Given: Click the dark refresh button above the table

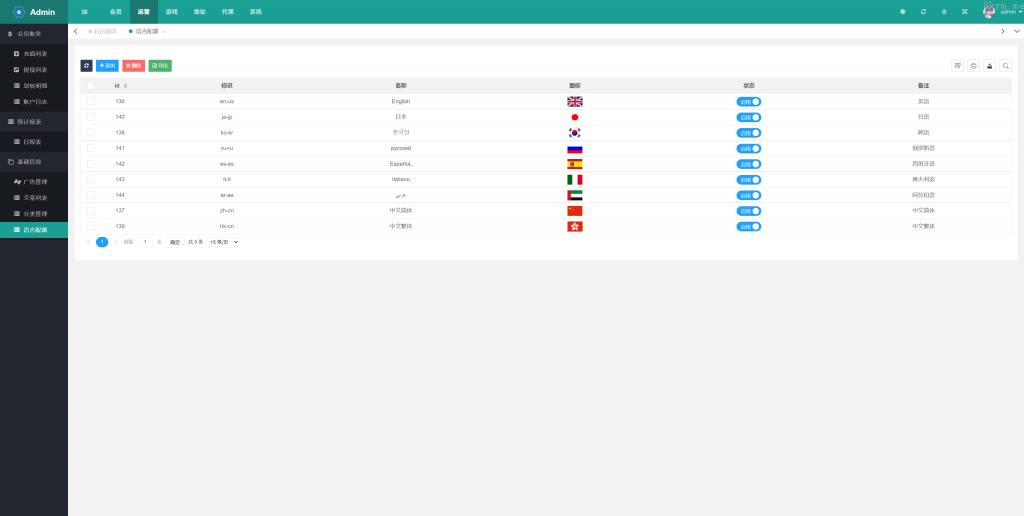Looking at the screenshot, I should tap(86, 66).
